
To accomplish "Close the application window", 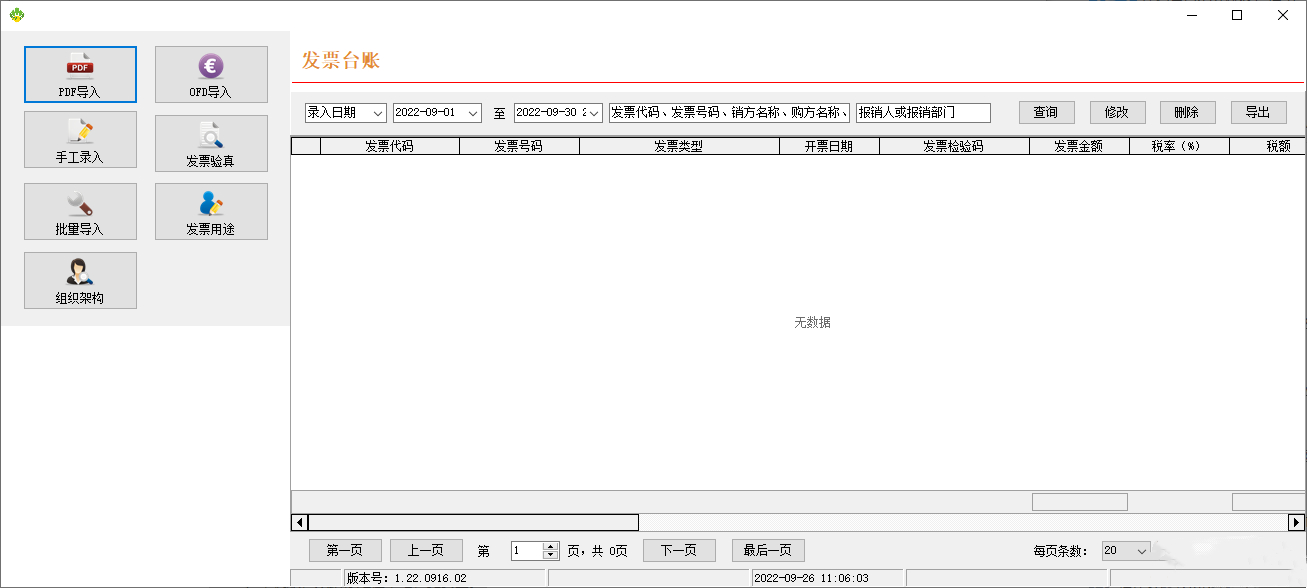I will (1283, 15).
